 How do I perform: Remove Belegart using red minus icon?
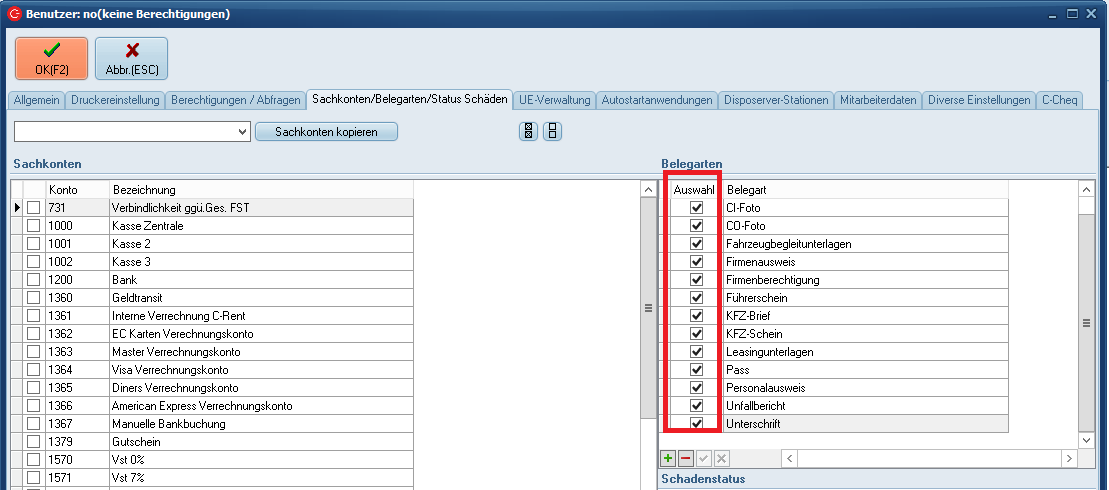click(686, 458)
